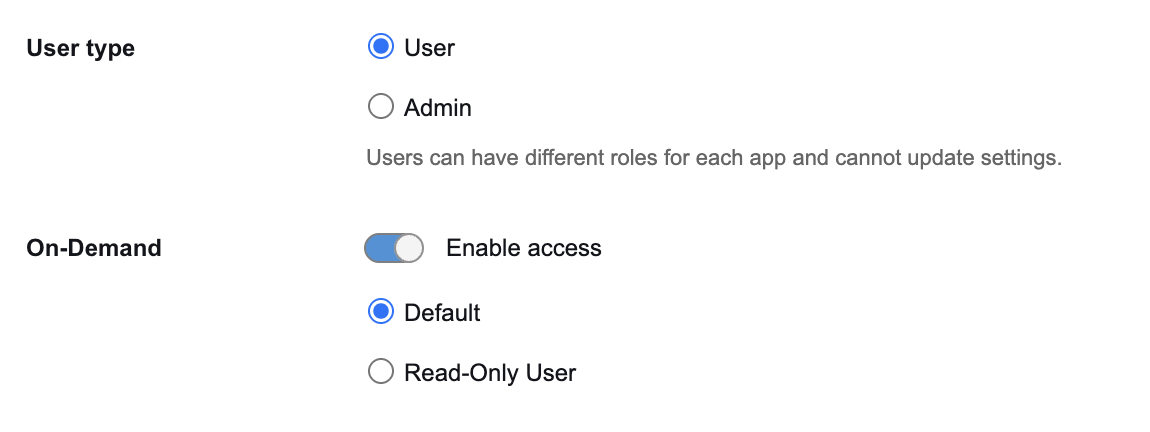Click the "Enable access" label text
The width and height of the screenshot is (1150, 432).
(523, 248)
